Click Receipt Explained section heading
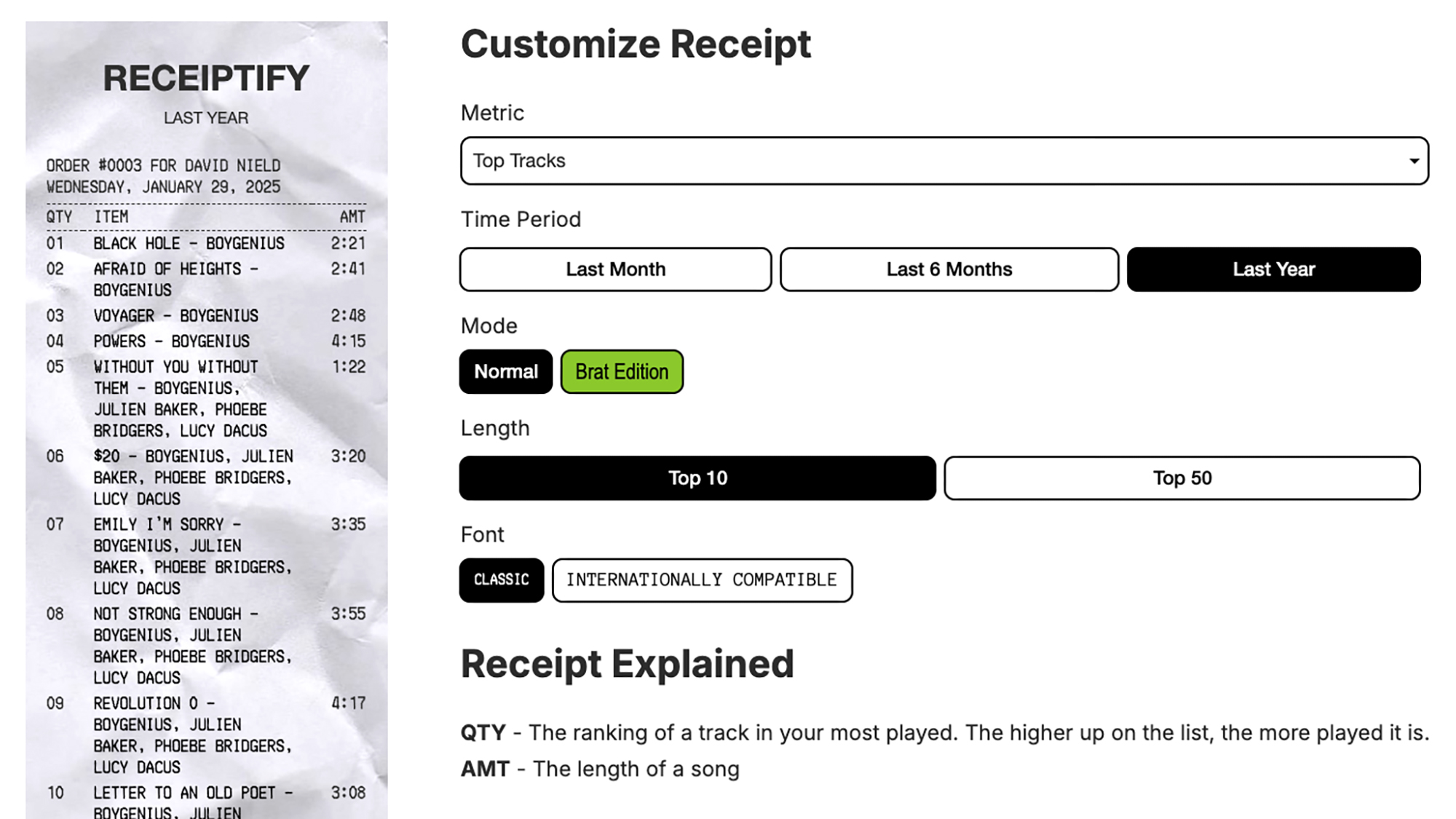The height and width of the screenshot is (819, 1456). tap(626, 662)
